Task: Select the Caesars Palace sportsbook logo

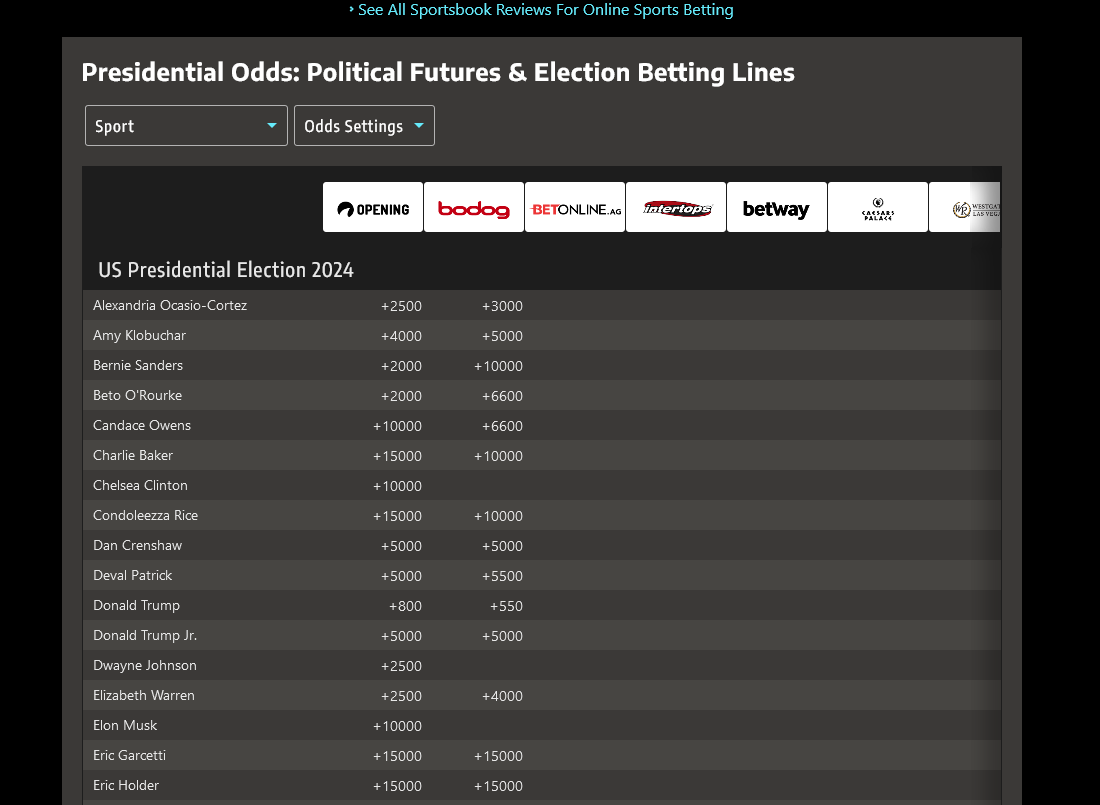Action: pyautogui.click(x=878, y=207)
